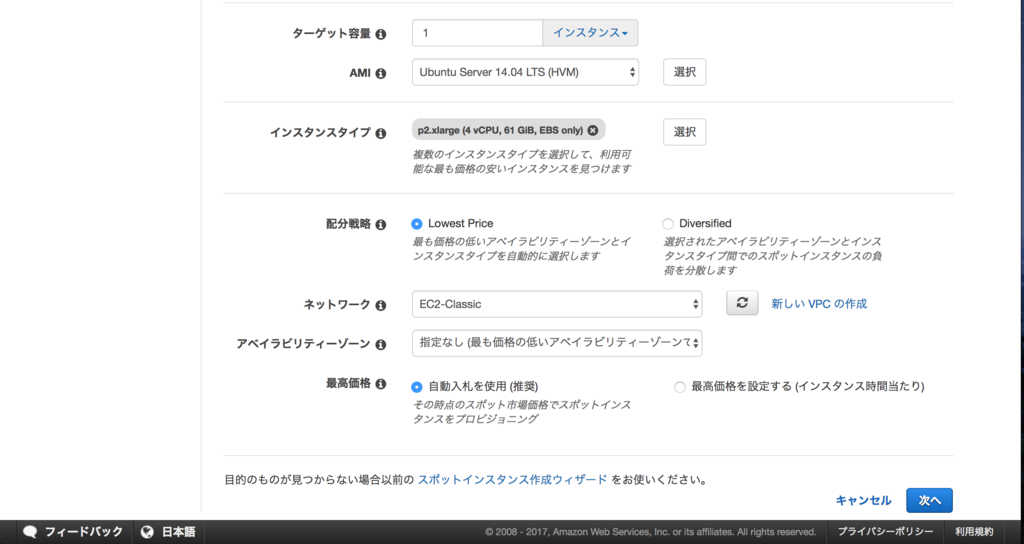Click 選択 button next to instance type
The image size is (1024, 544).
click(684, 132)
